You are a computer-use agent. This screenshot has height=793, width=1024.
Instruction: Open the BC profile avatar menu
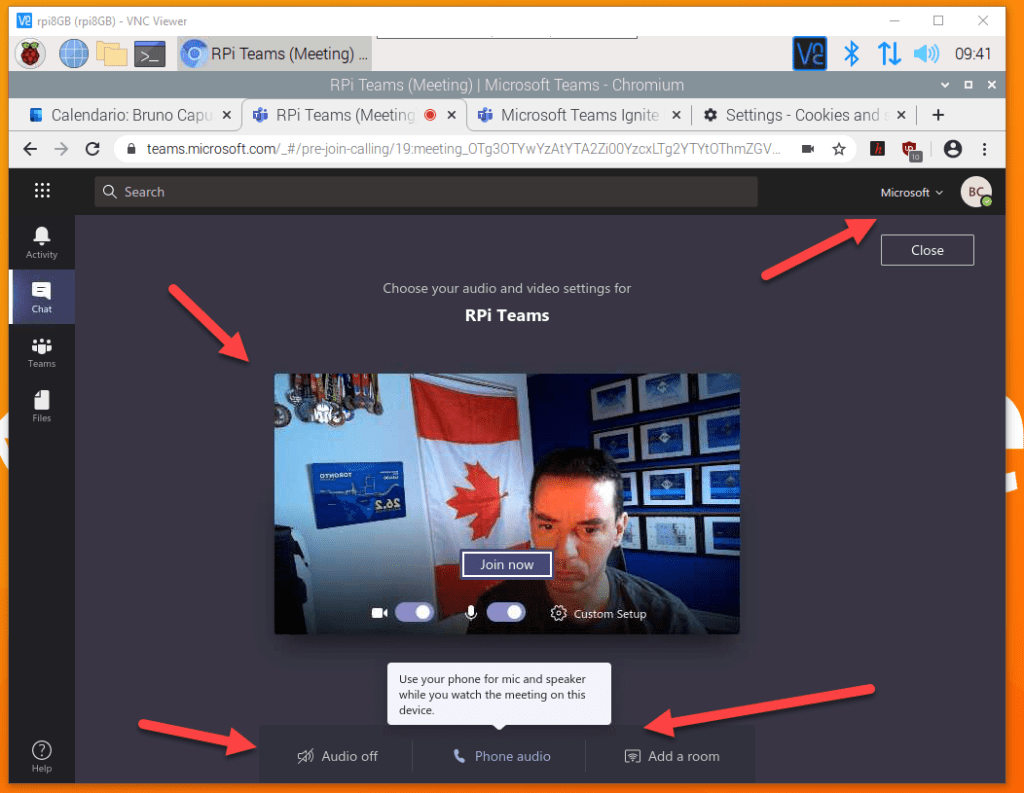975,192
